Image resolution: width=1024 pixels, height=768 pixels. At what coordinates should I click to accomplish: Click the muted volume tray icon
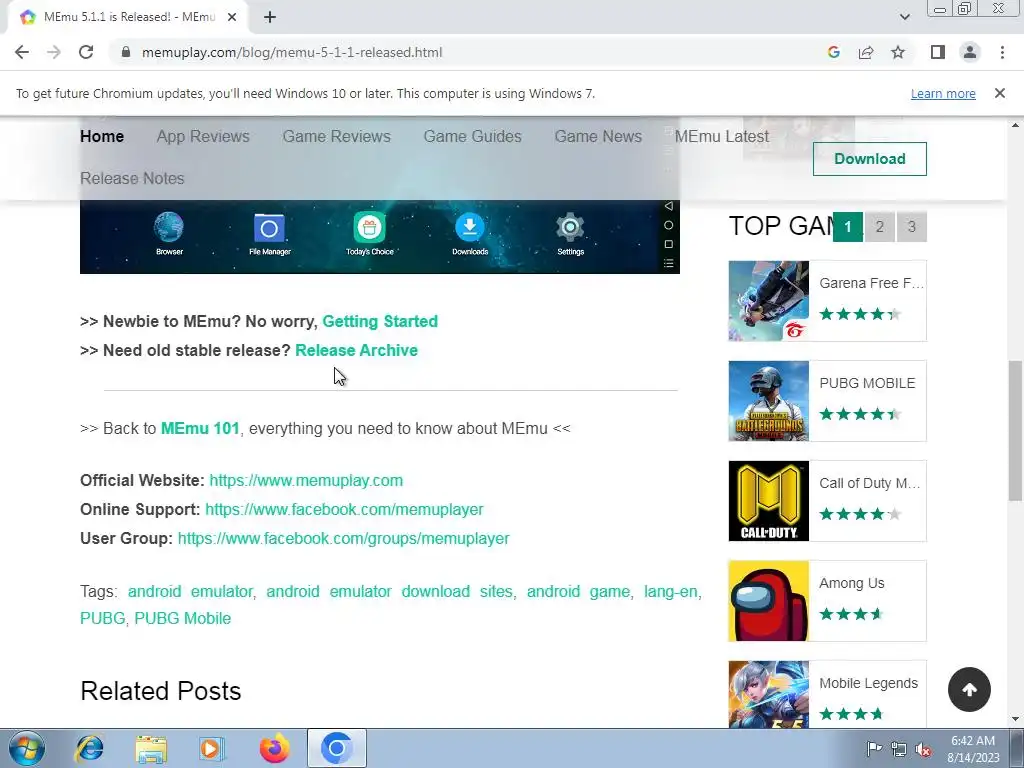[923, 748]
